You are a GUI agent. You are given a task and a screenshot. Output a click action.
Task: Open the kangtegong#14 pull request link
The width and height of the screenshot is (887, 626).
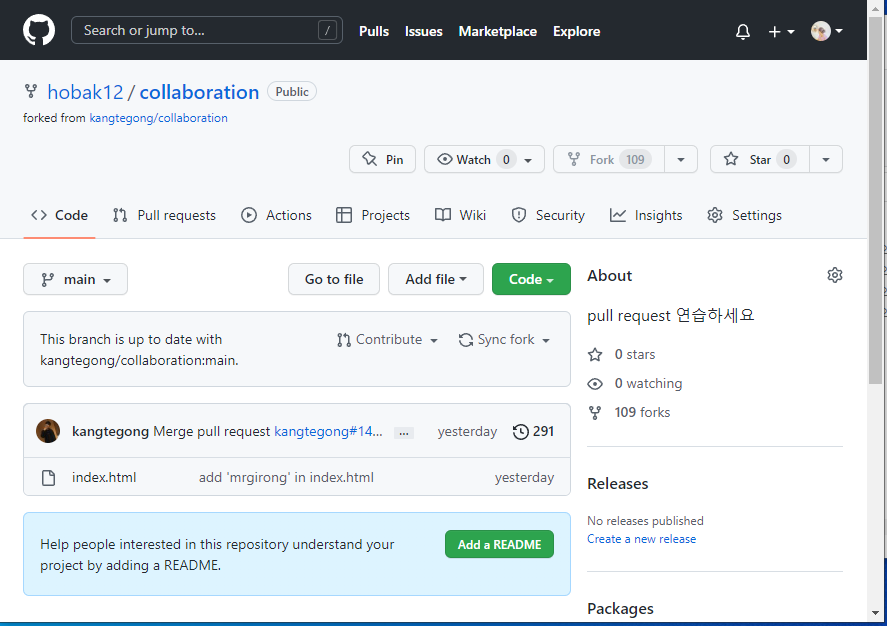click(328, 431)
